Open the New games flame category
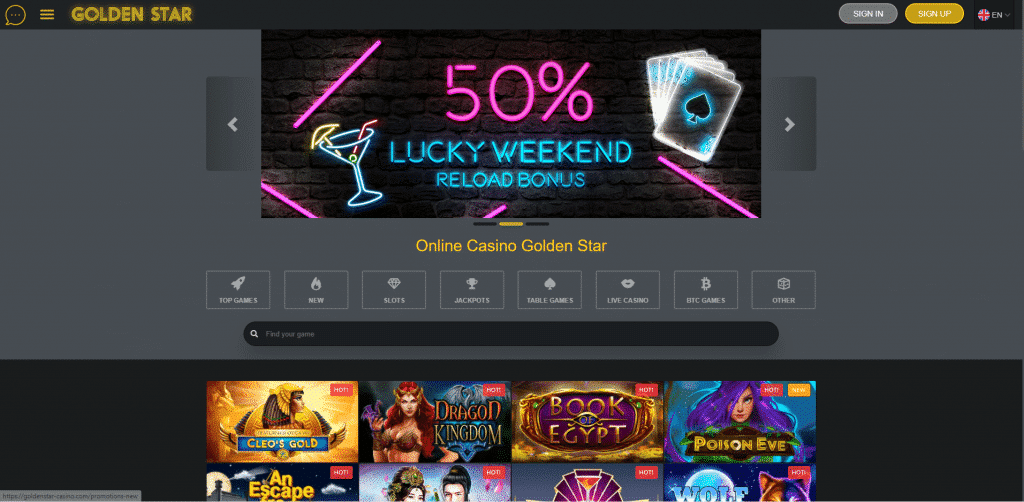The height and width of the screenshot is (502, 1024). point(316,290)
